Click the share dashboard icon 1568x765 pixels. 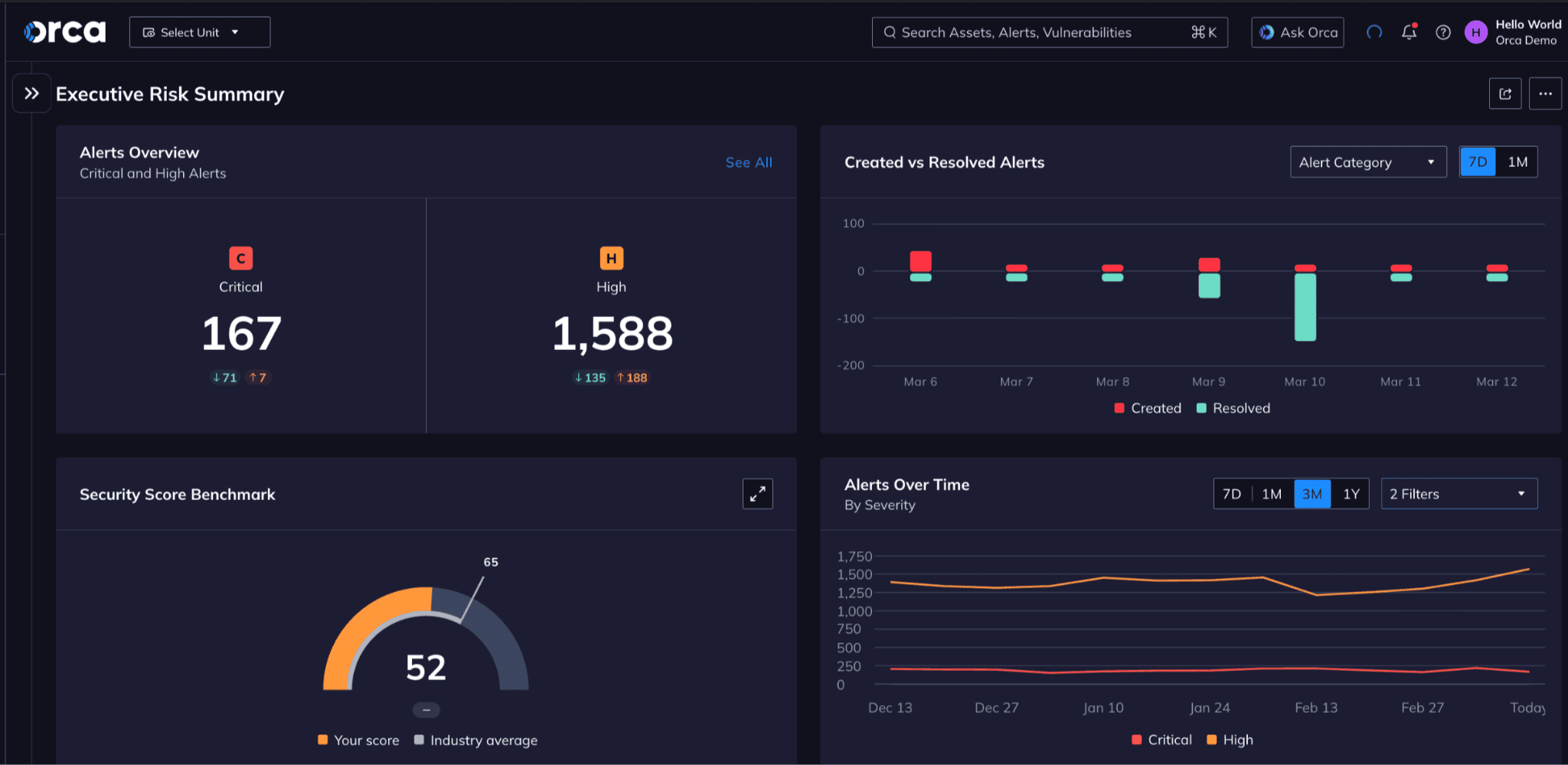click(x=1505, y=93)
